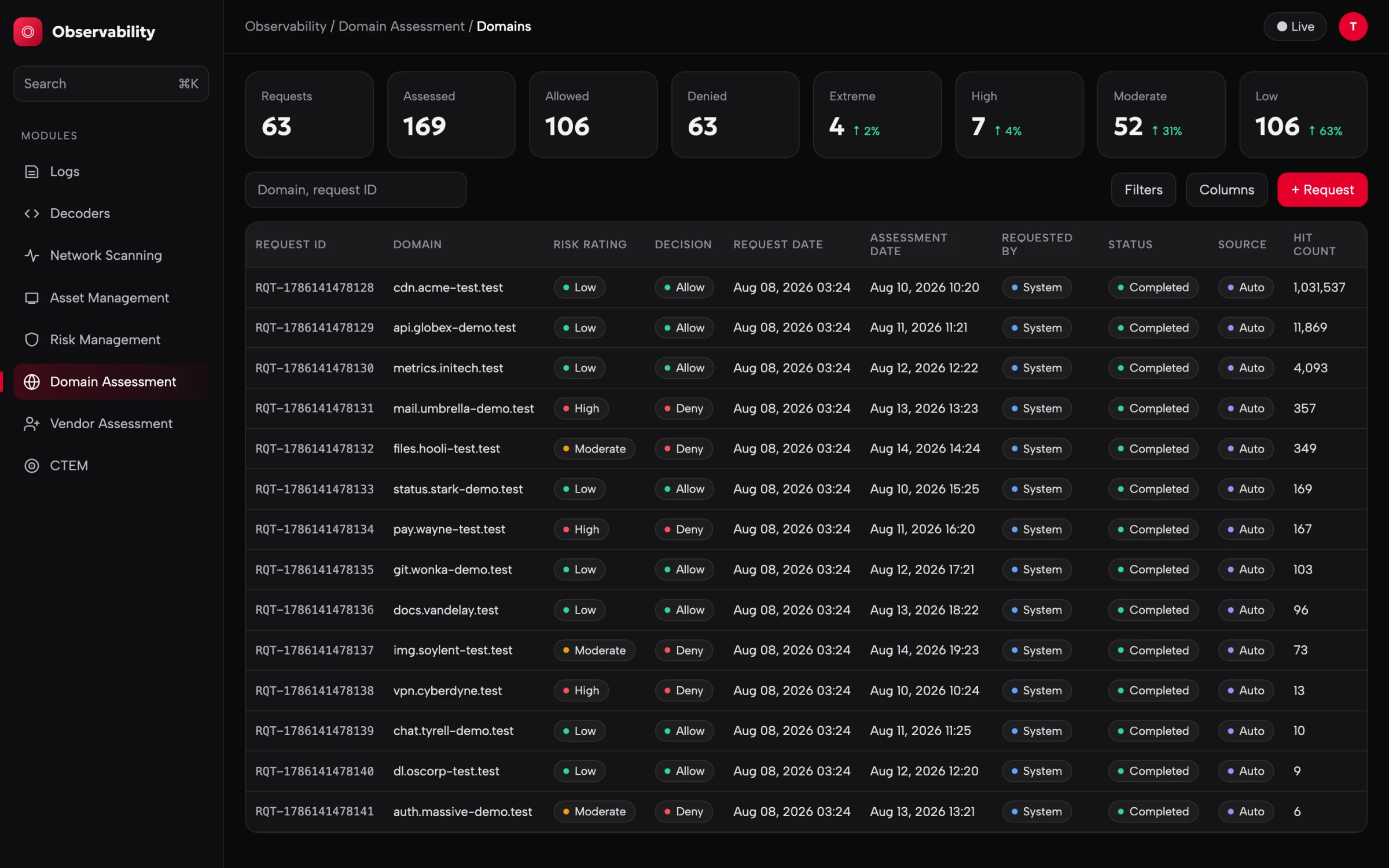
Task: Click the Auto source for dl.oscorp-test.test
Action: pos(1245,771)
